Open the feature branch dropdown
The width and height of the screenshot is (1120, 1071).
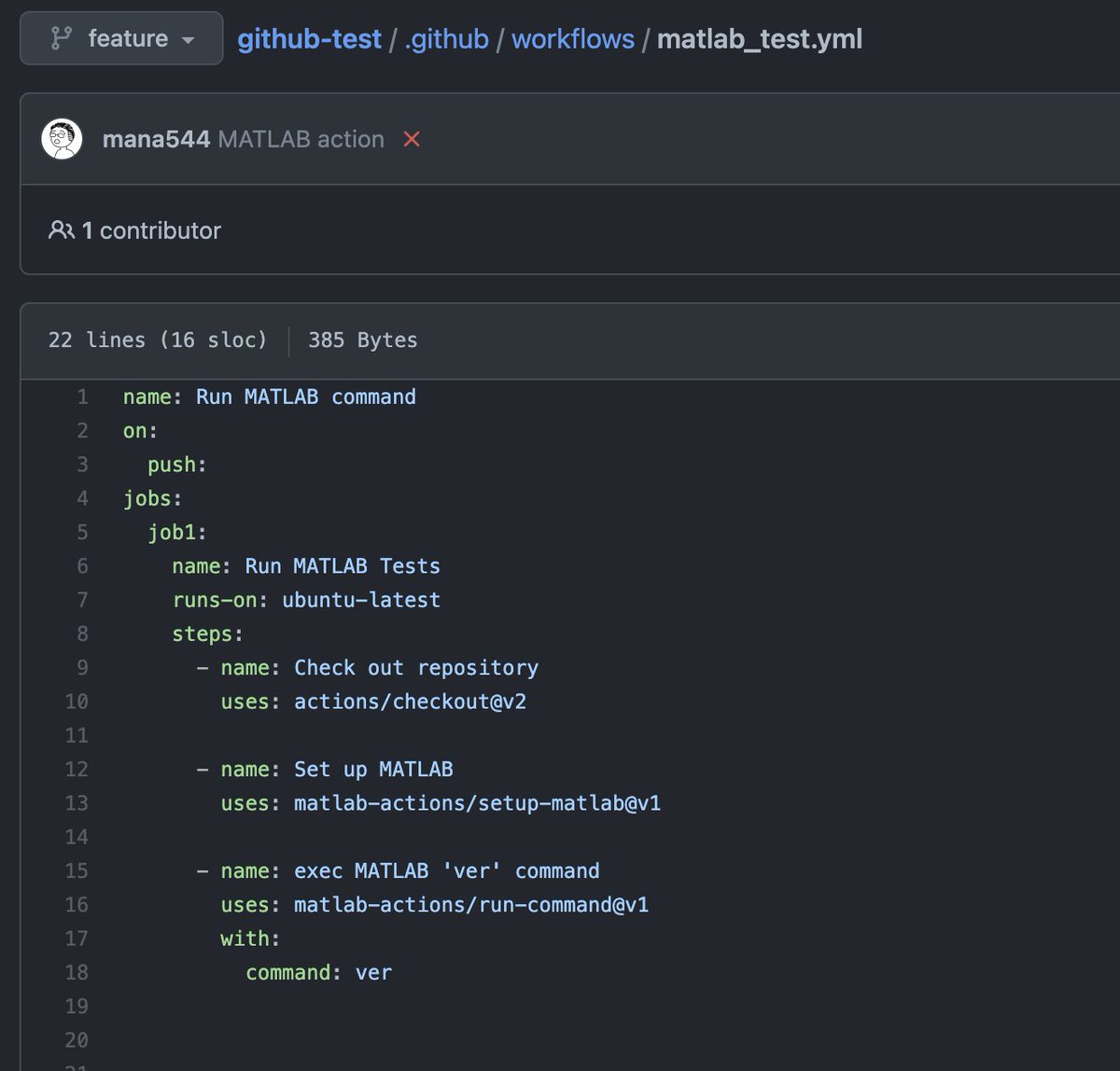121,38
